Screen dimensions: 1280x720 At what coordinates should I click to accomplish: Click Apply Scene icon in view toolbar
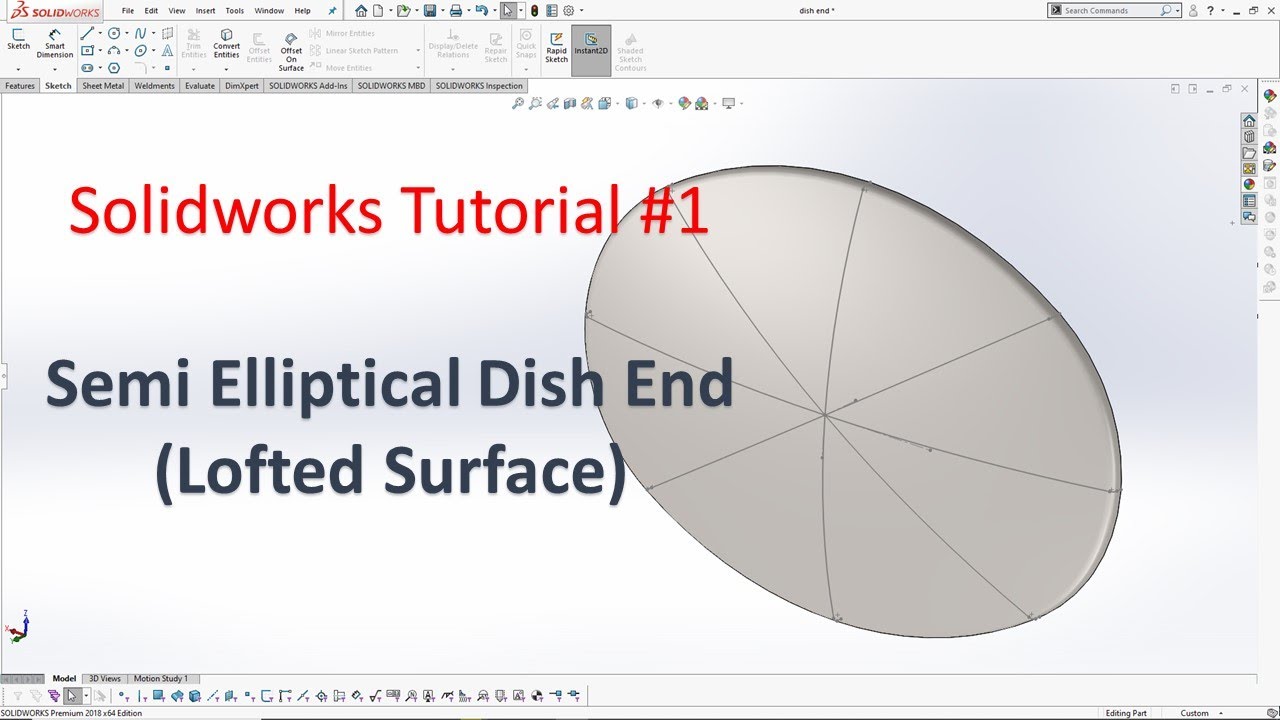point(702,103)
